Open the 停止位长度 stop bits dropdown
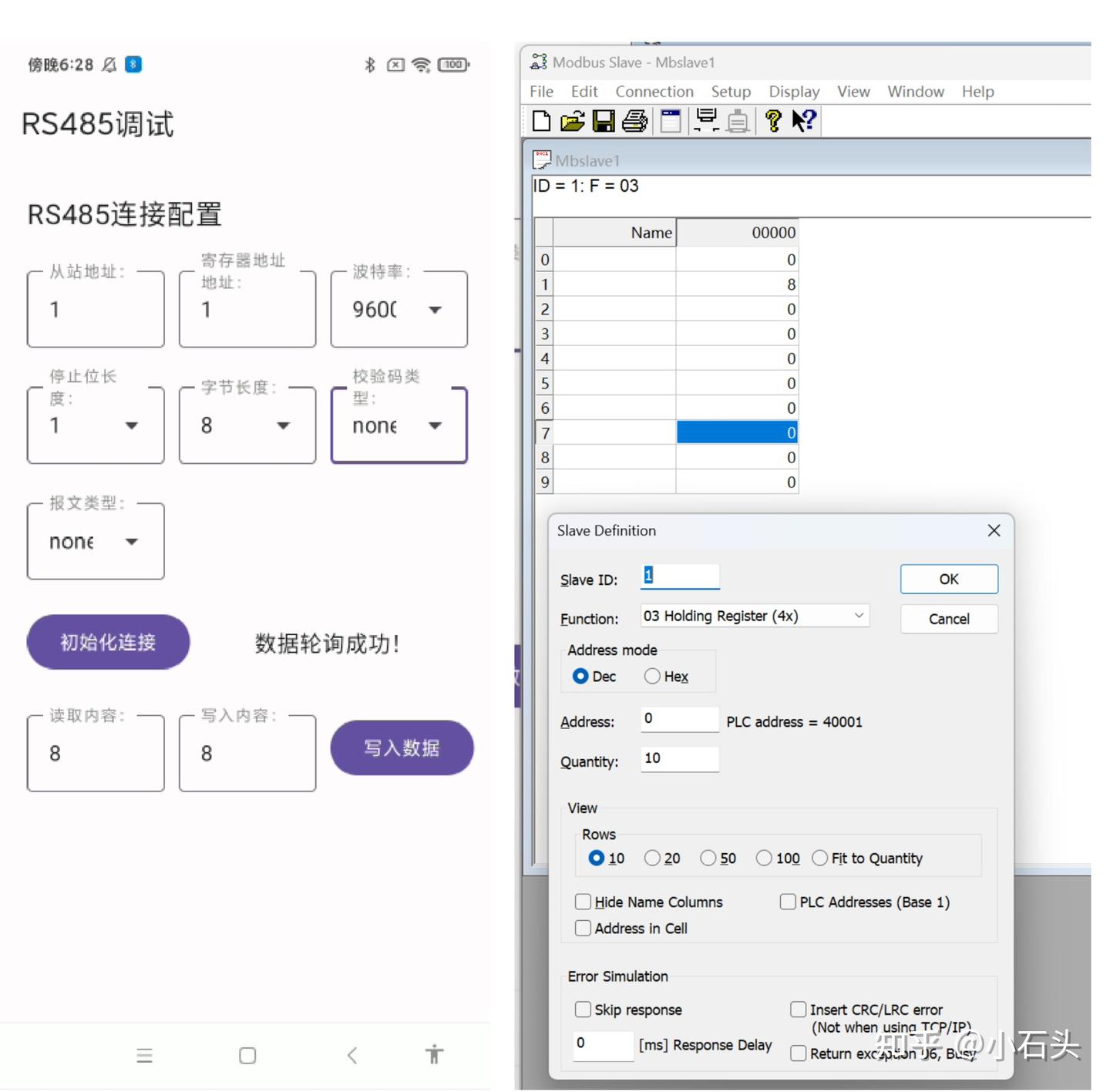This screenshot has width=1110, height=1092. [96, 425]
